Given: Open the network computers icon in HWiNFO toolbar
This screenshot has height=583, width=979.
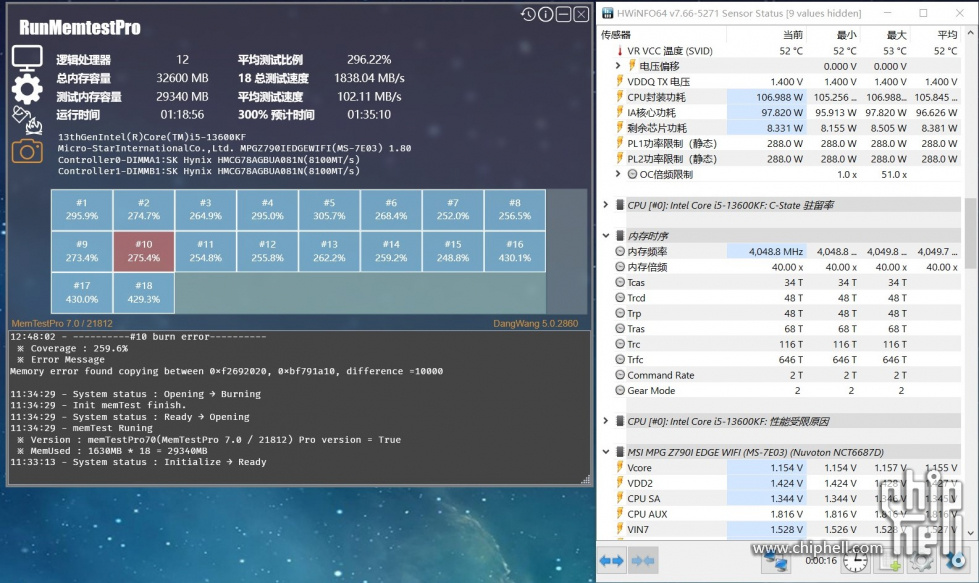Looking at the screenshot, I should pyautogui.click(x=776, y=561).
